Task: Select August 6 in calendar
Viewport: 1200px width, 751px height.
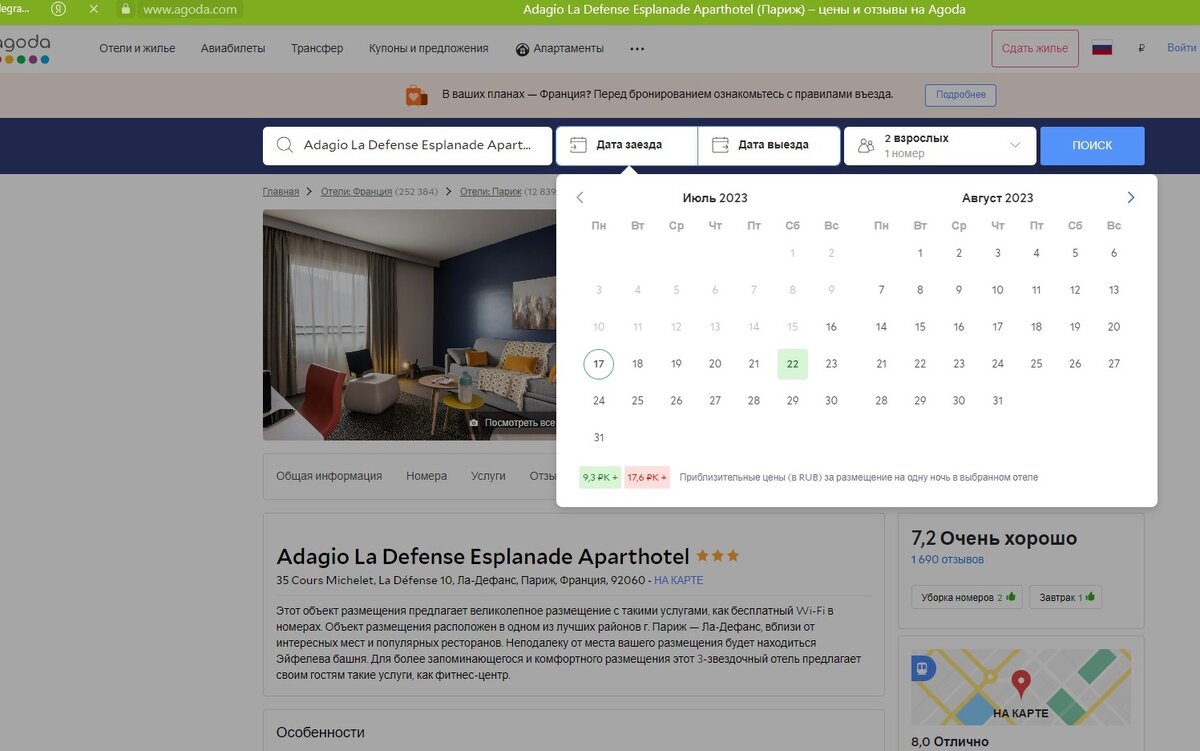Action: pyautogui.click(x=1114, y=253)
